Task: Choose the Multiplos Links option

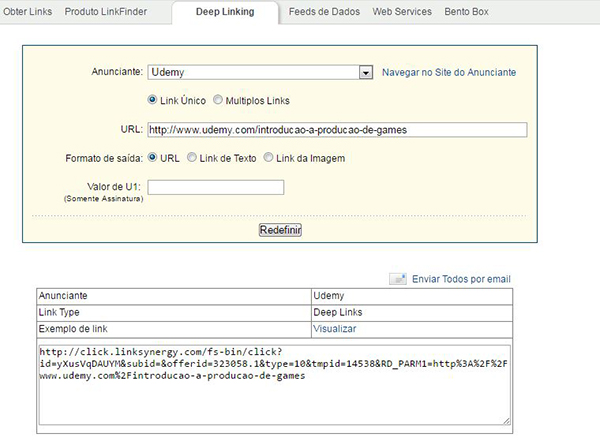Action: point(218,101)
